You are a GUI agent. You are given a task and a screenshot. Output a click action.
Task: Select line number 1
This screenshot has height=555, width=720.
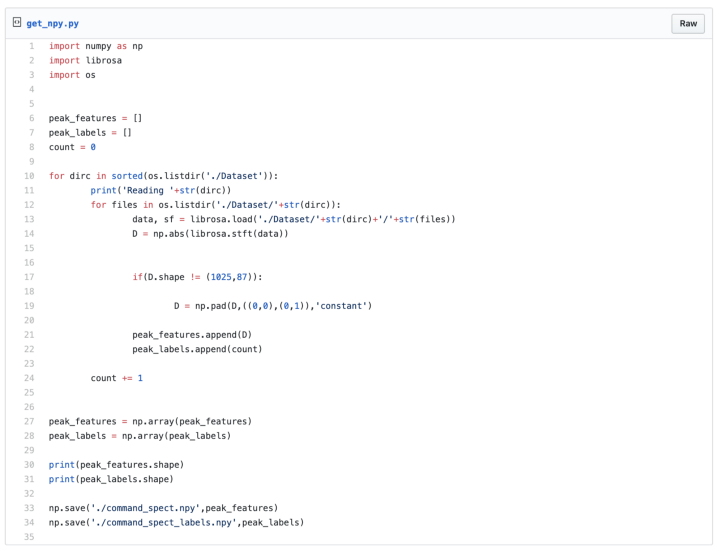coord(32,46)
